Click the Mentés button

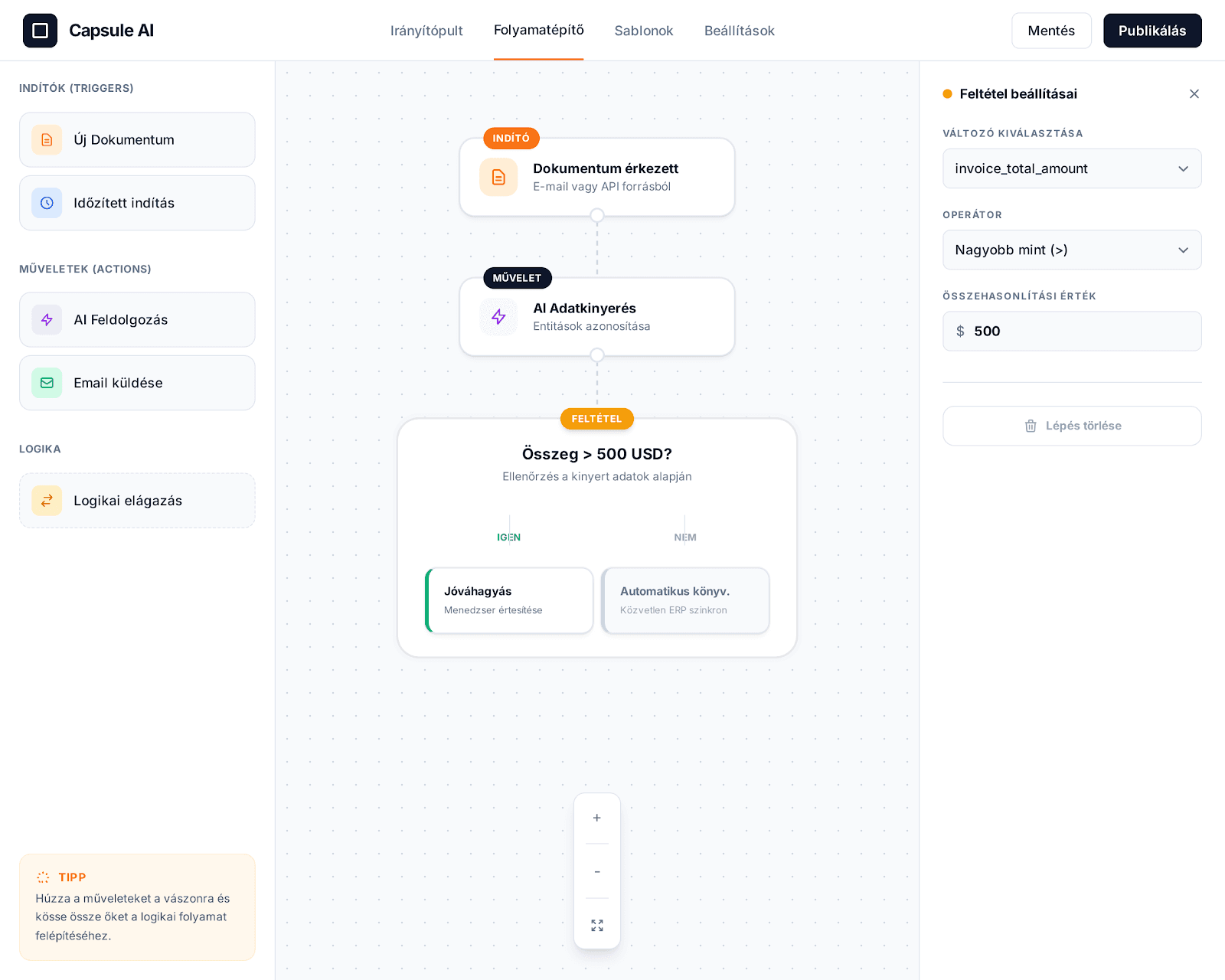[x=1050, y=31]
